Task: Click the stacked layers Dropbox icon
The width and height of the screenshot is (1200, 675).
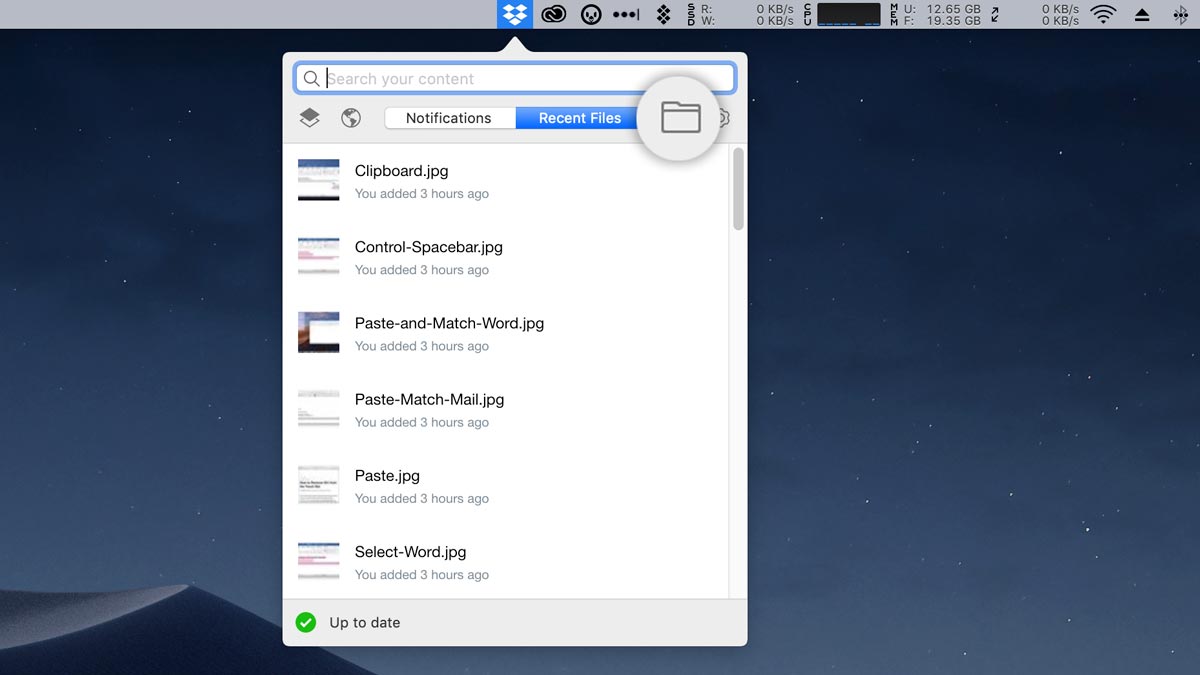Action: (x=309, y=118)
